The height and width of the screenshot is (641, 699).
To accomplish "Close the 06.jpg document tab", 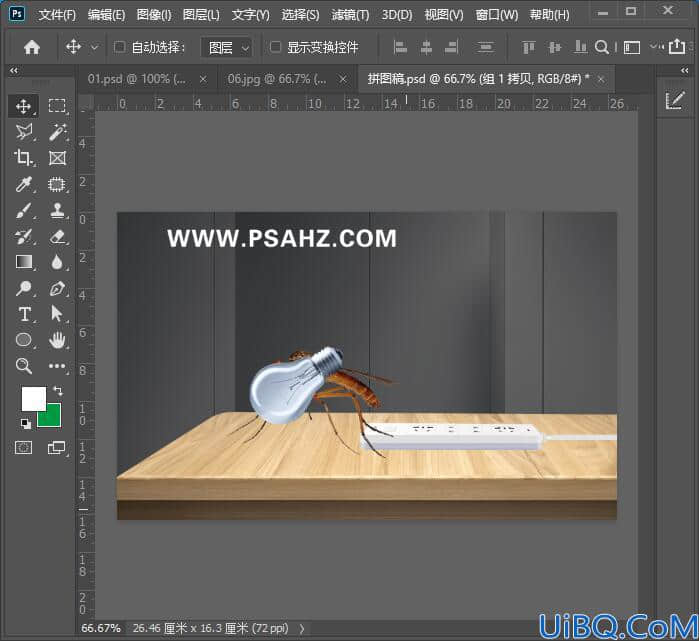I will click(342, 79).
